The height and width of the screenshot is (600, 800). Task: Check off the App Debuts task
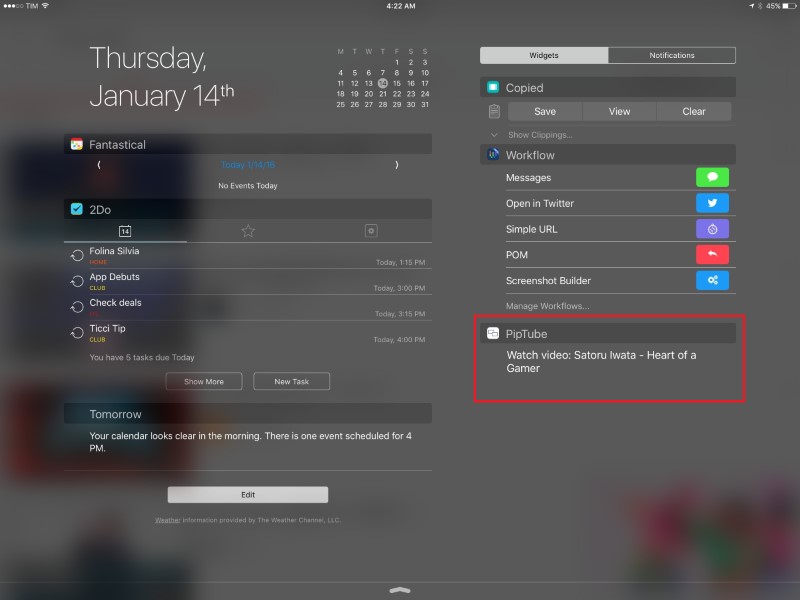[77, 282]
